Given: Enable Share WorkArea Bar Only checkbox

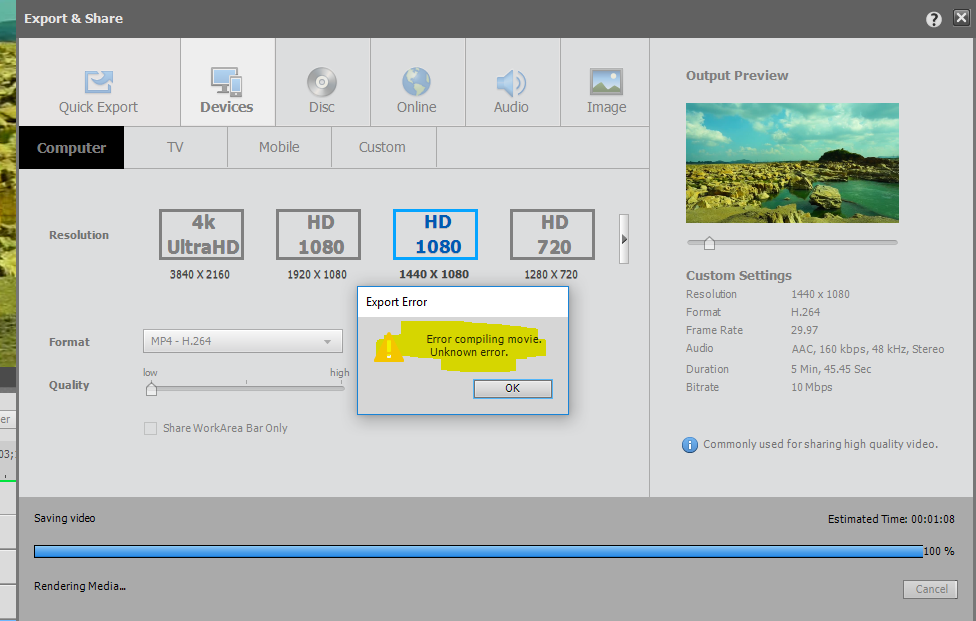Looking at the screenshot, I should (x=150, y=428).
